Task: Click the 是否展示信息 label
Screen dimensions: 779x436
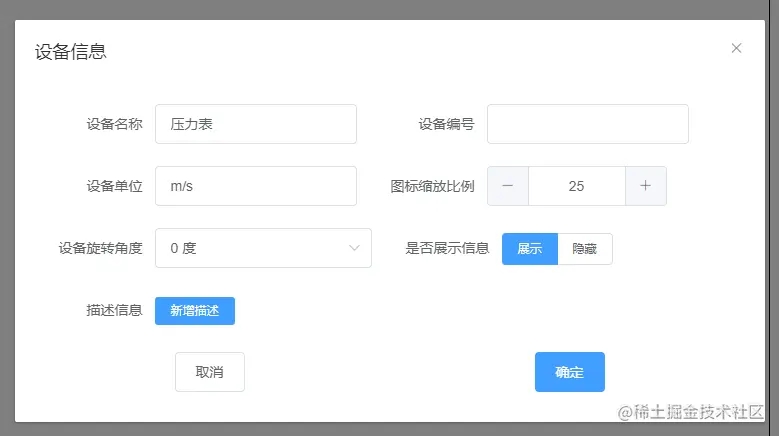Action: [x=447, y=248]
